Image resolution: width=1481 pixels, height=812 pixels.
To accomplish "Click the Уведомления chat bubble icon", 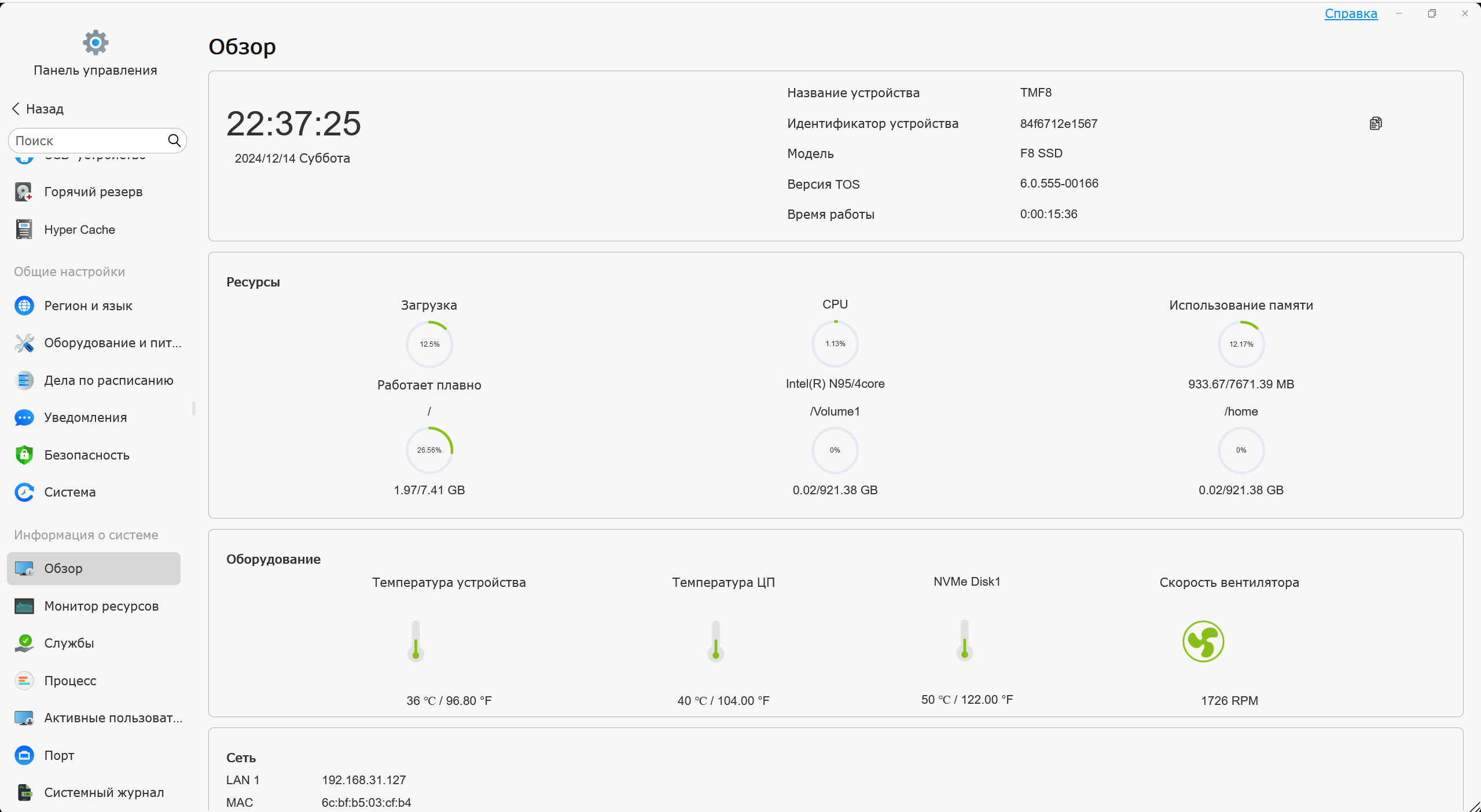I will coord(24,418).
